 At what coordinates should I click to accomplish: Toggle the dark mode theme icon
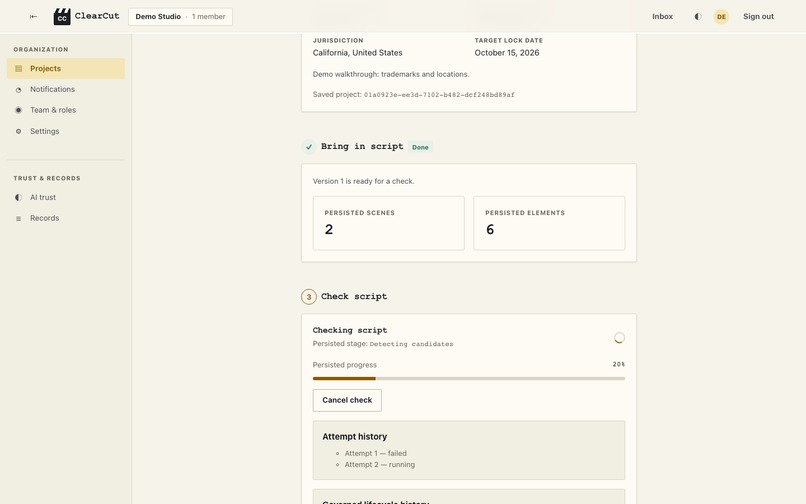(698, 16)
